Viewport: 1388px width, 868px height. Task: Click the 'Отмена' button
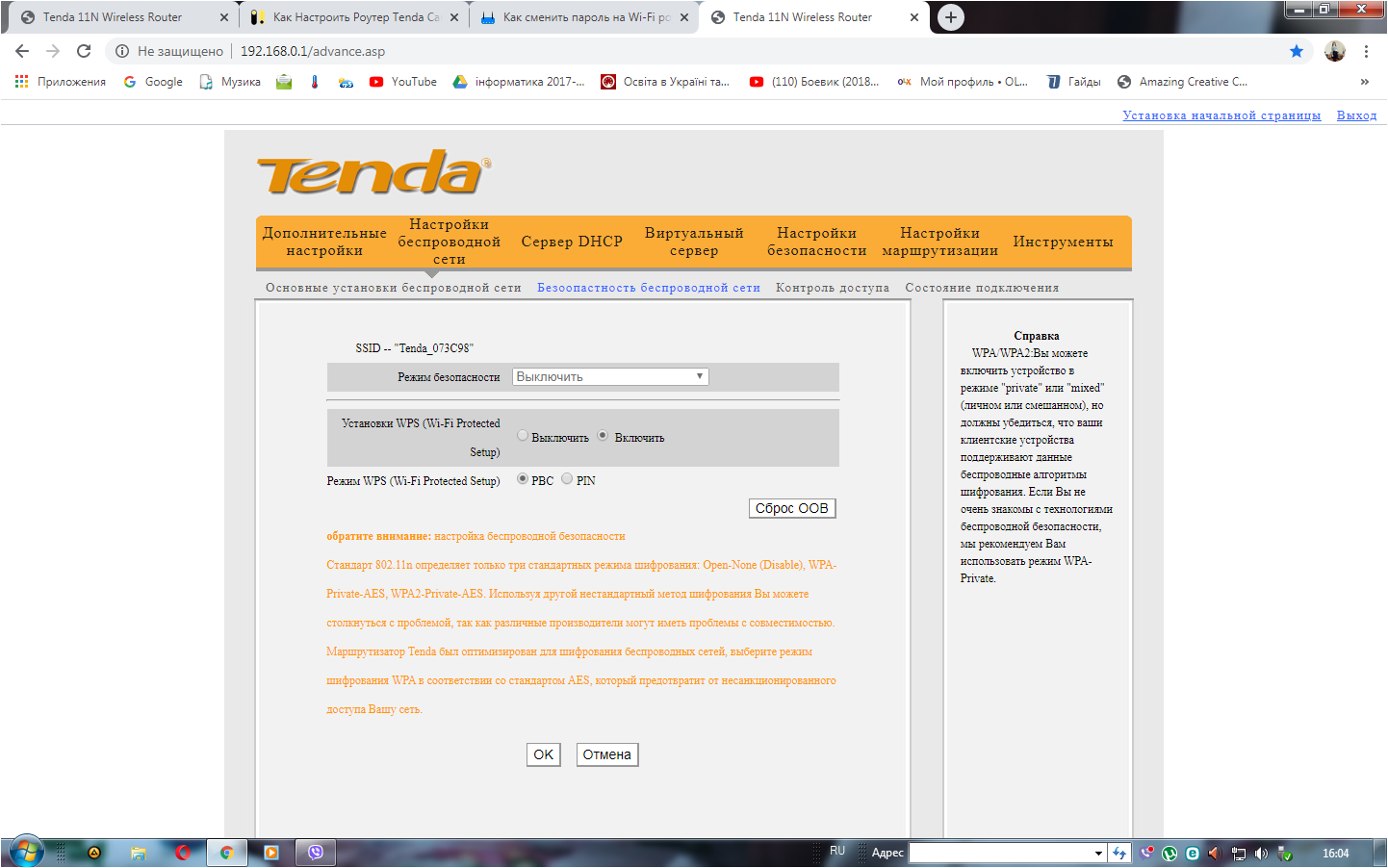point(607,754)
